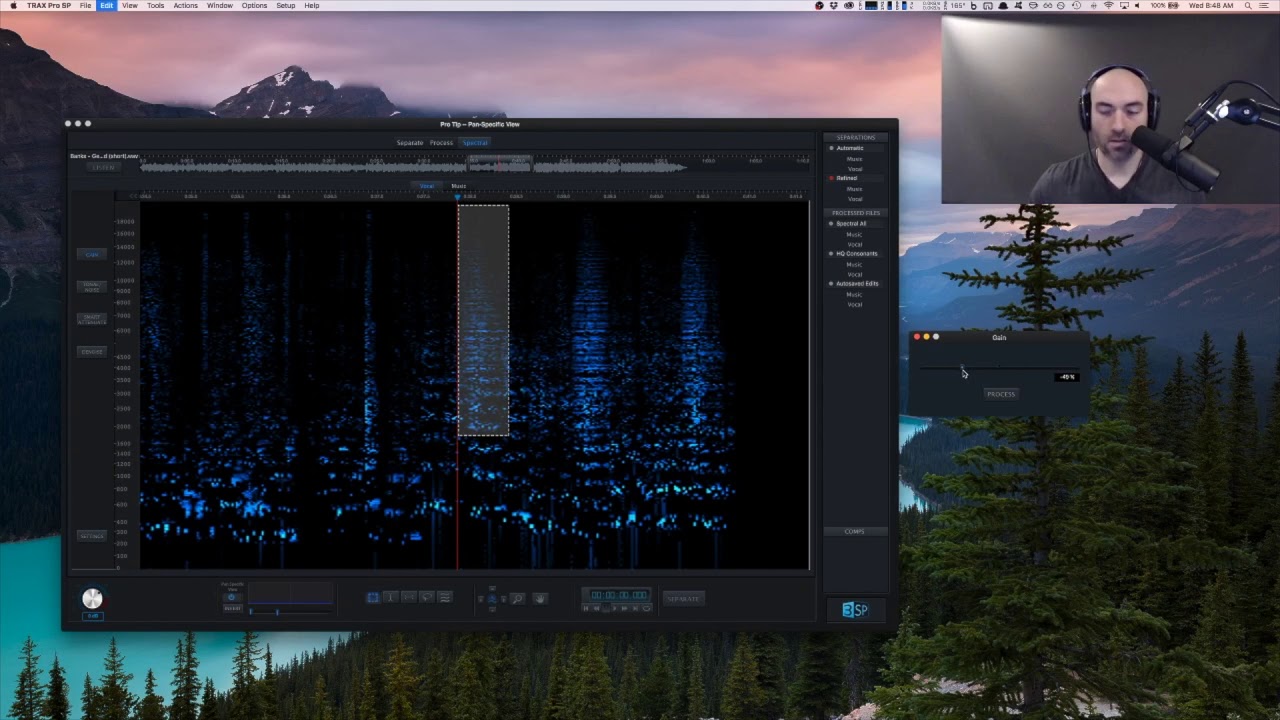This screenshot has height=720, width=1280.
Task: Select the Tonal Noise tool button
Action: [91, 287]
